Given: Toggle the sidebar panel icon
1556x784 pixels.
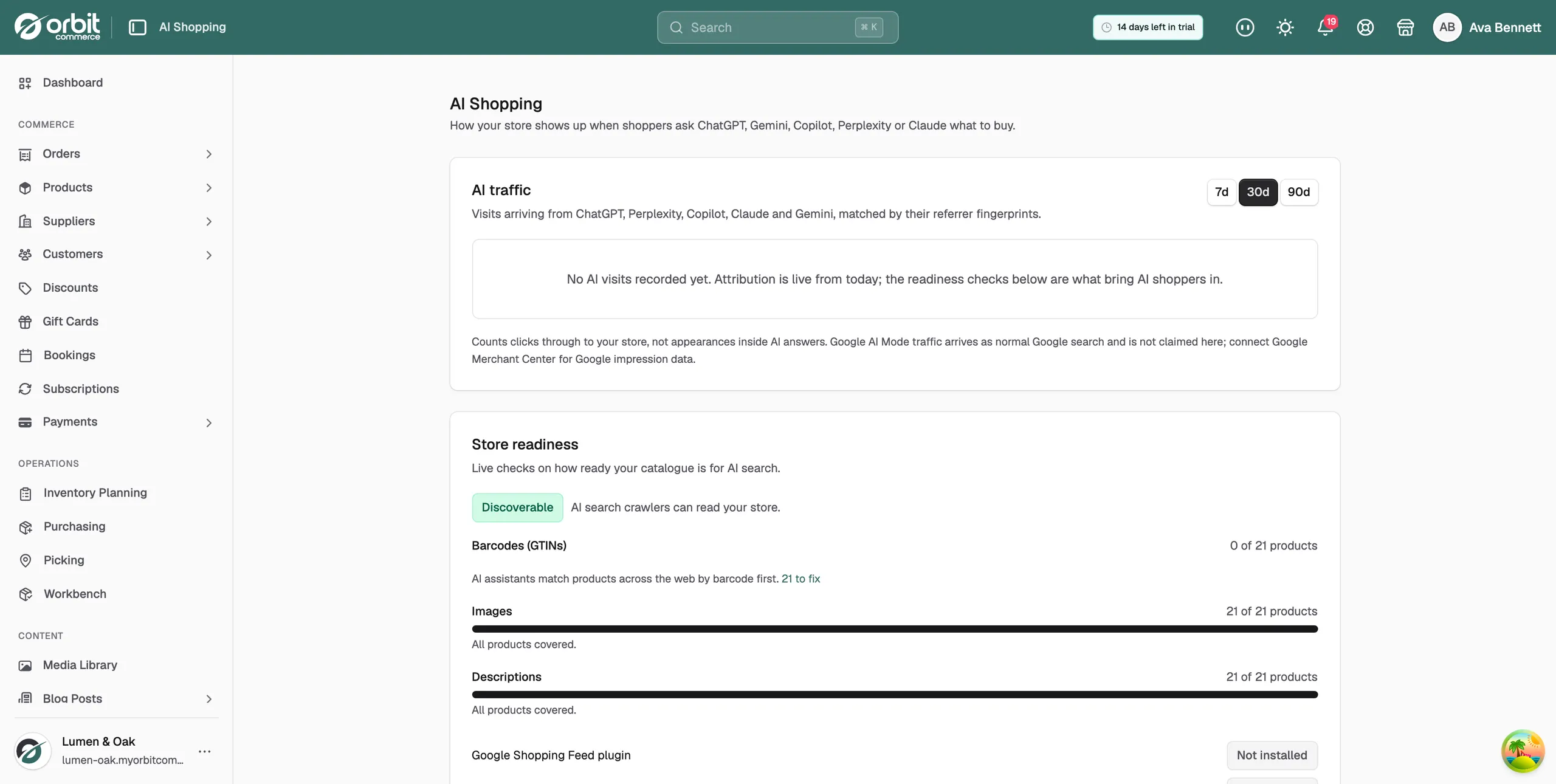Looking at the screenshot, I should [137, 27].
